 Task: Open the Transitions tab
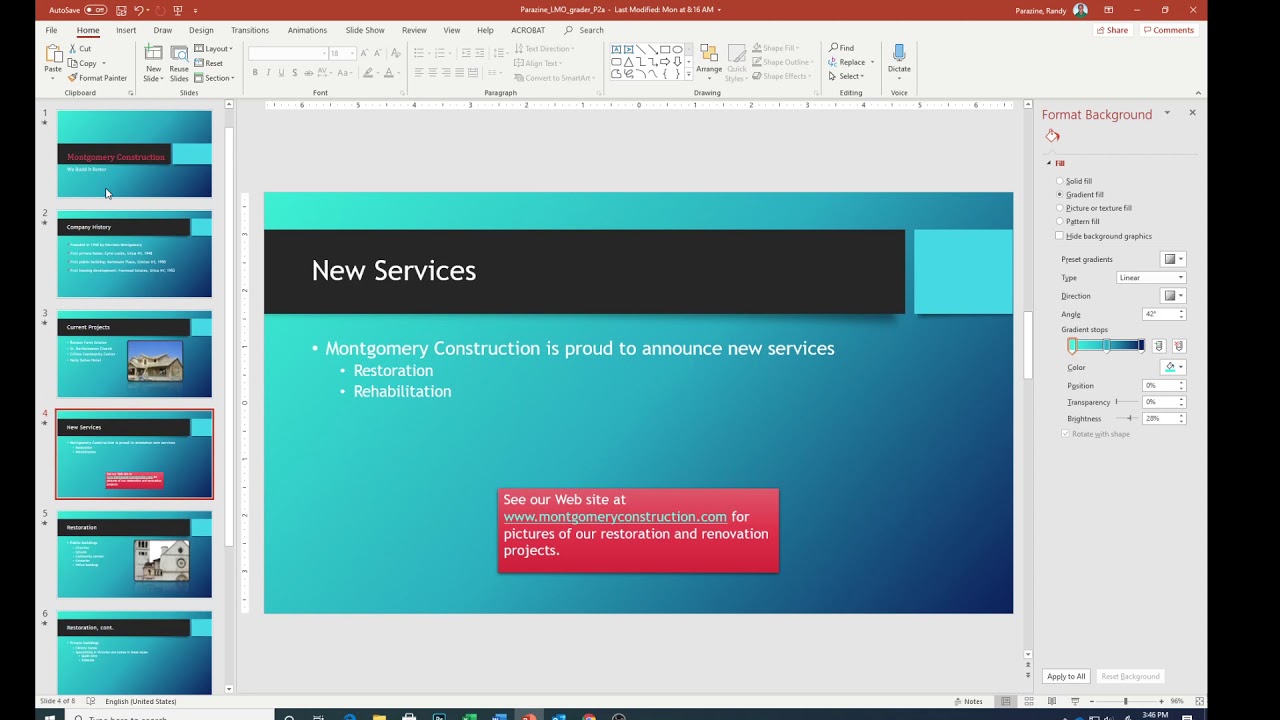[x=250, y=30]
